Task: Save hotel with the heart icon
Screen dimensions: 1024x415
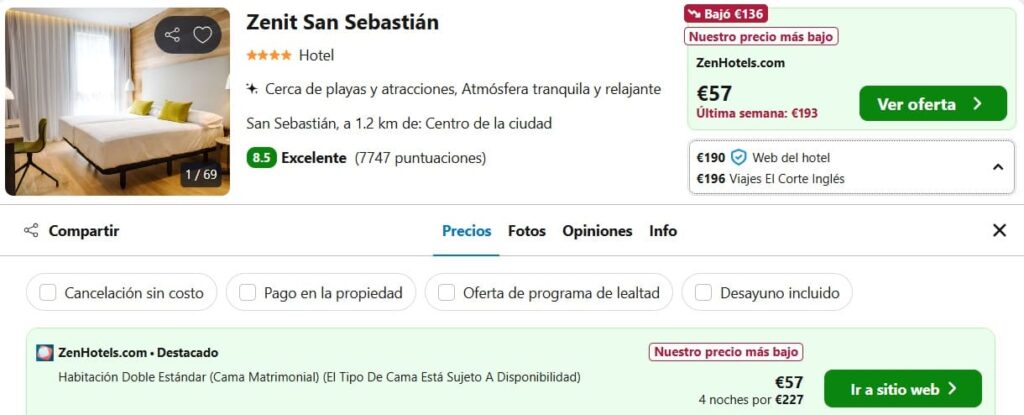Action: 202,35
